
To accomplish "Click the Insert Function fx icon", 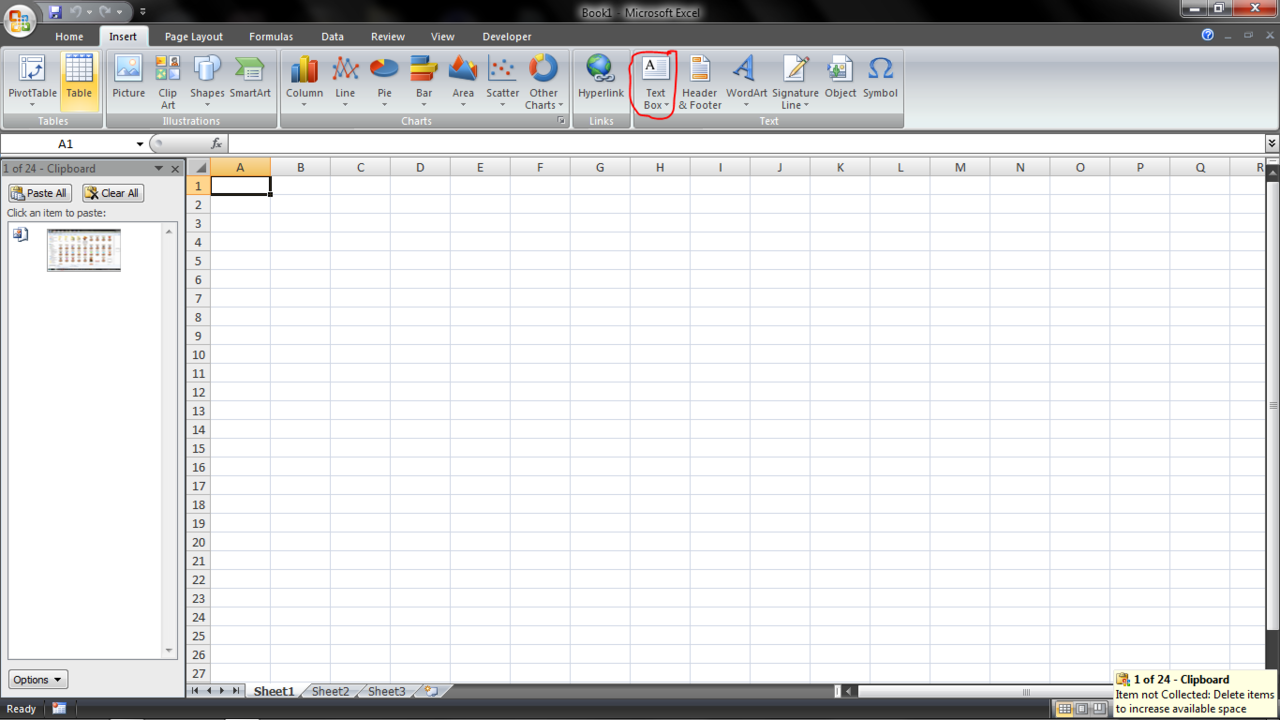I will click(217, 144).
